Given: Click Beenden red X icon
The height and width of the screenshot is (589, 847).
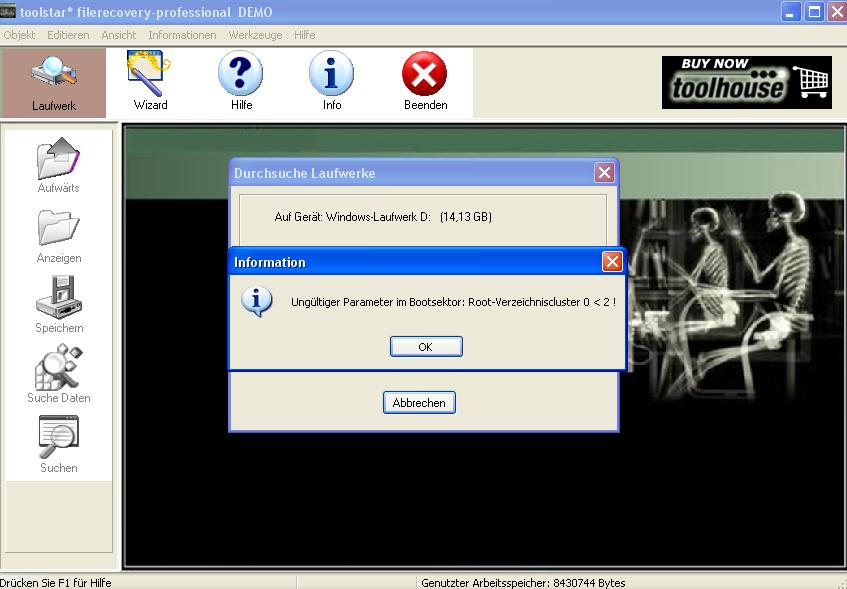Looking at the screenshot, I should (425, 81).
